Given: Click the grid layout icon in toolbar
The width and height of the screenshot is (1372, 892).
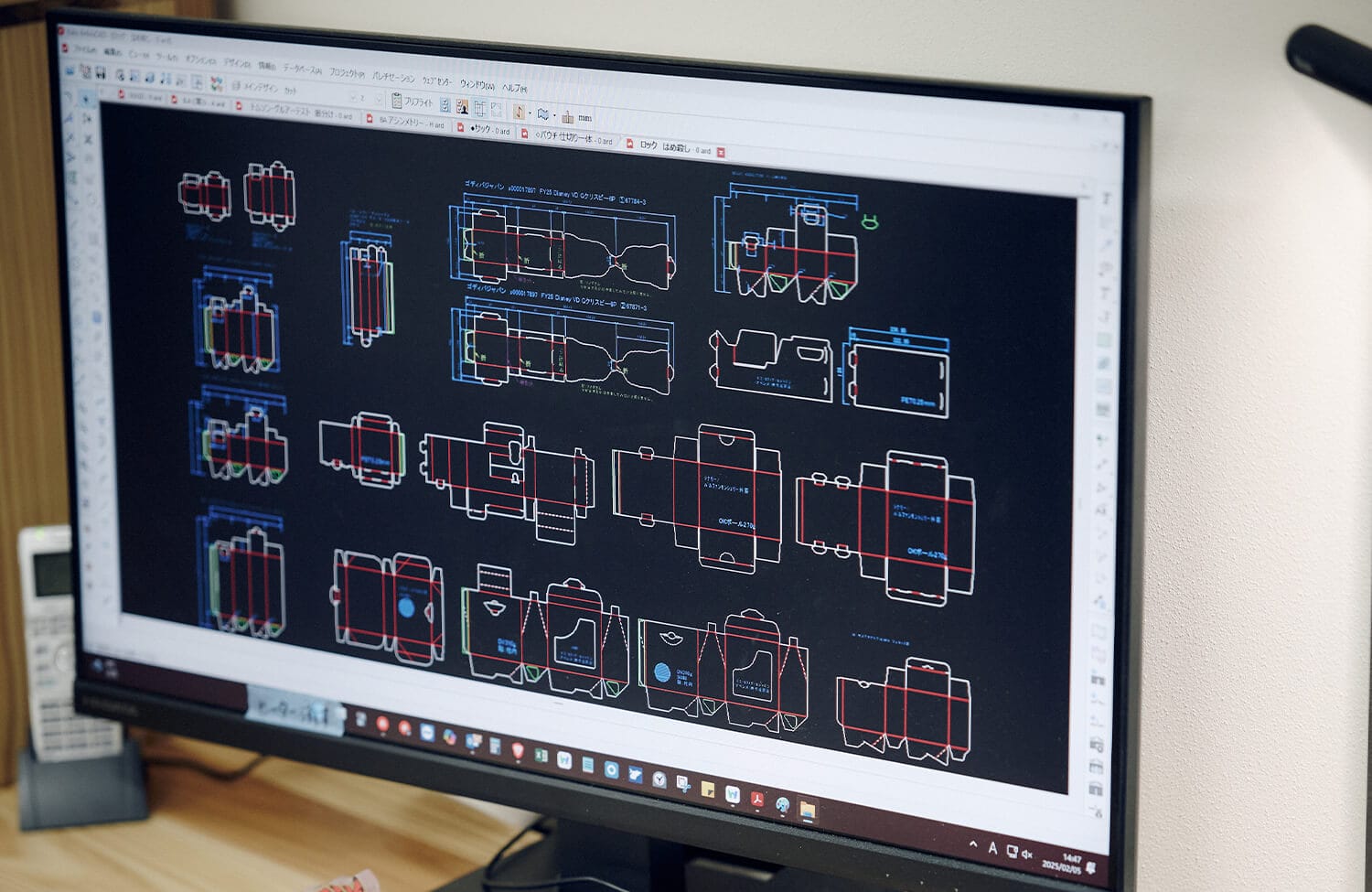Looking at the screenshot, I should pos(479,108).
